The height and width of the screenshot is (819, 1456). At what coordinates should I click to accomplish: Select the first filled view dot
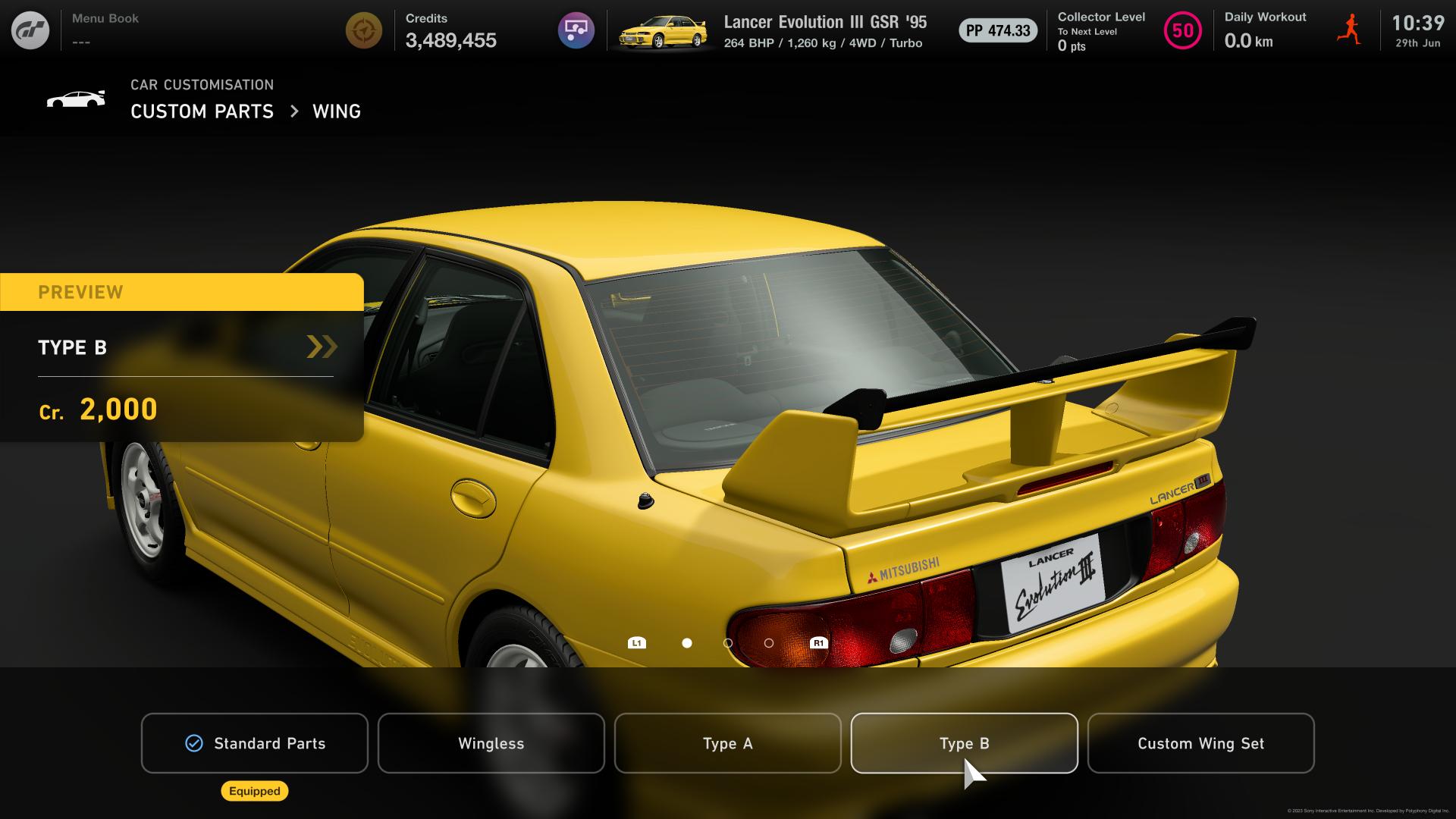pyautogui.click(x=687, y=643)
